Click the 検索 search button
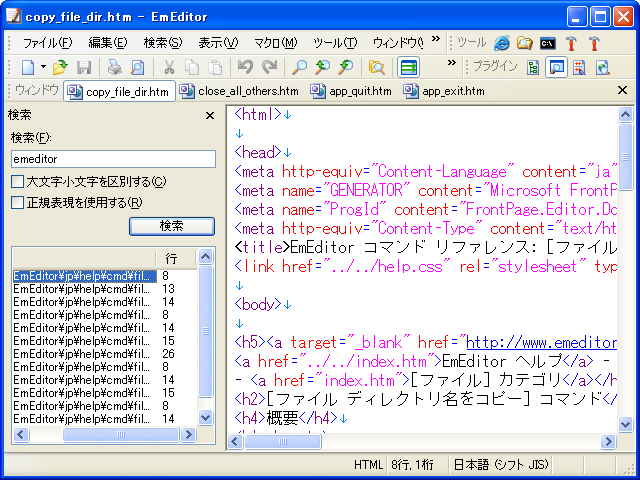 click(x=172, y=226)
